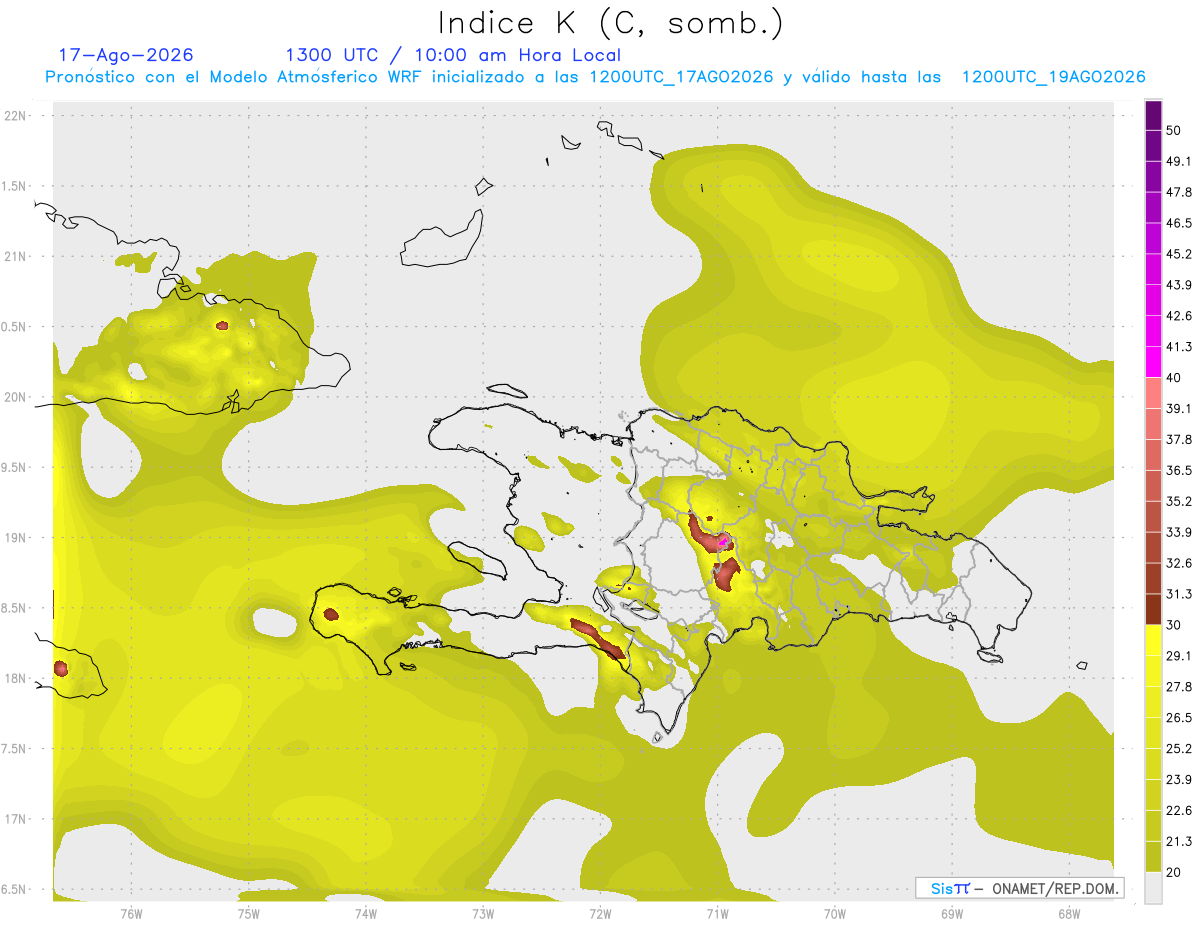Click the "18N" latitude axis label
Viewport: 1200px width, 927px height.
pos(15,678)
